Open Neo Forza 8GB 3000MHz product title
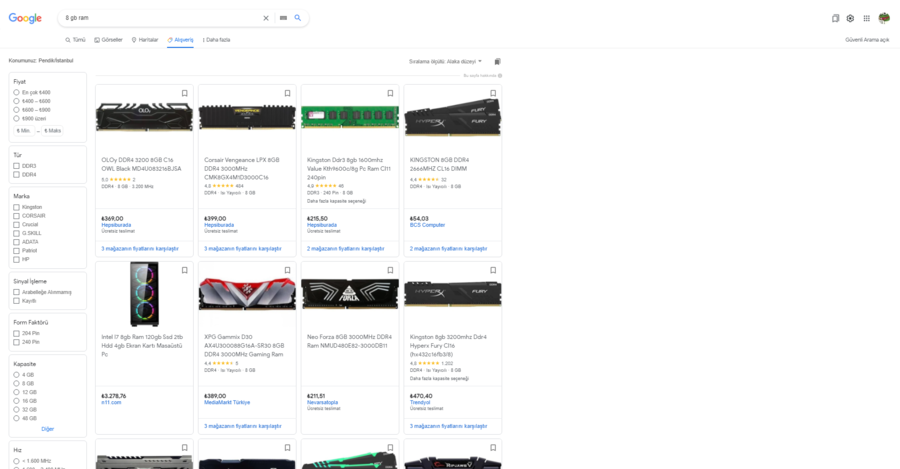The image size is (900, 469). 350,341
